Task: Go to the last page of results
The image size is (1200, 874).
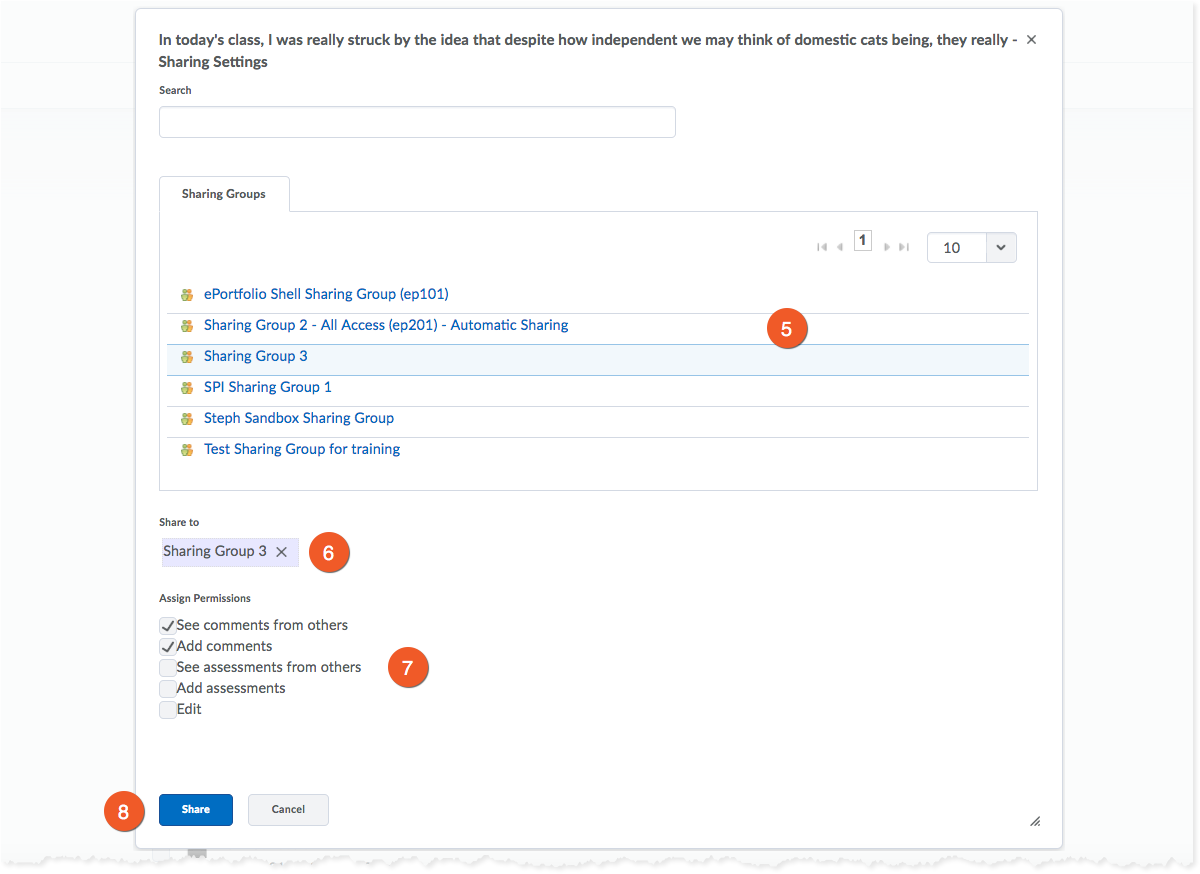Action: (x=904, y=247)
